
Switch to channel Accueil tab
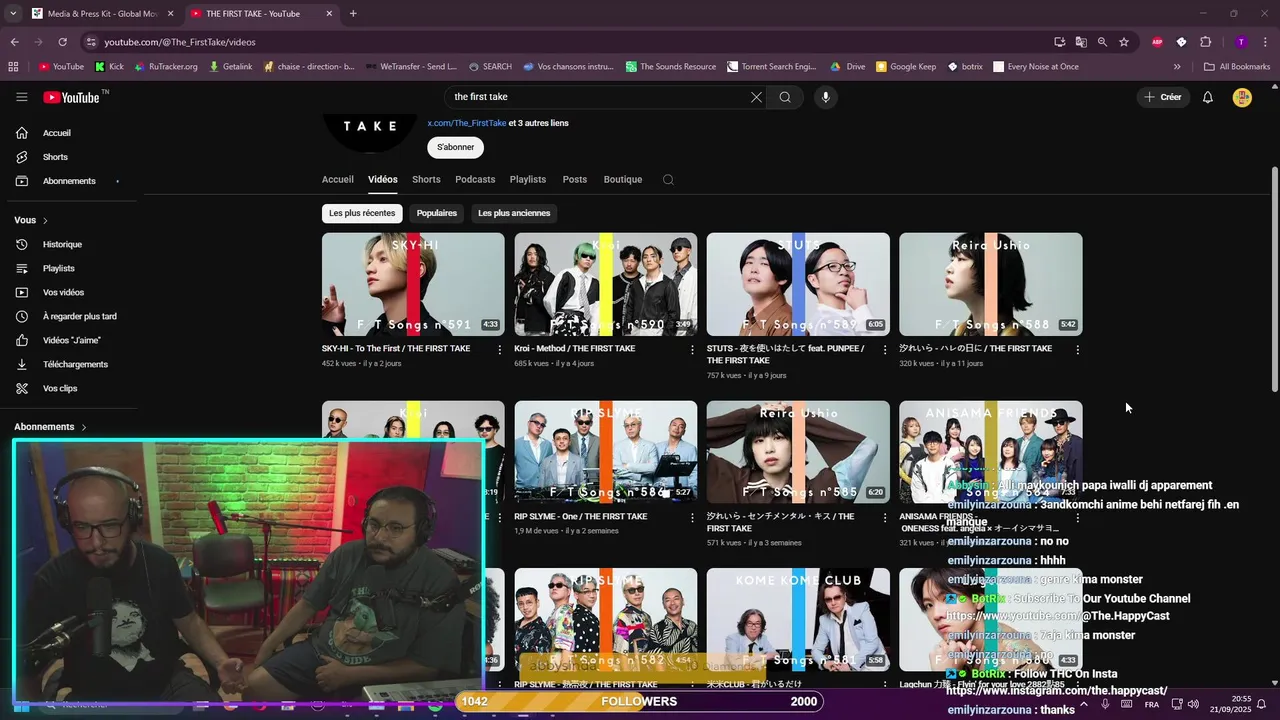[338, 180]
